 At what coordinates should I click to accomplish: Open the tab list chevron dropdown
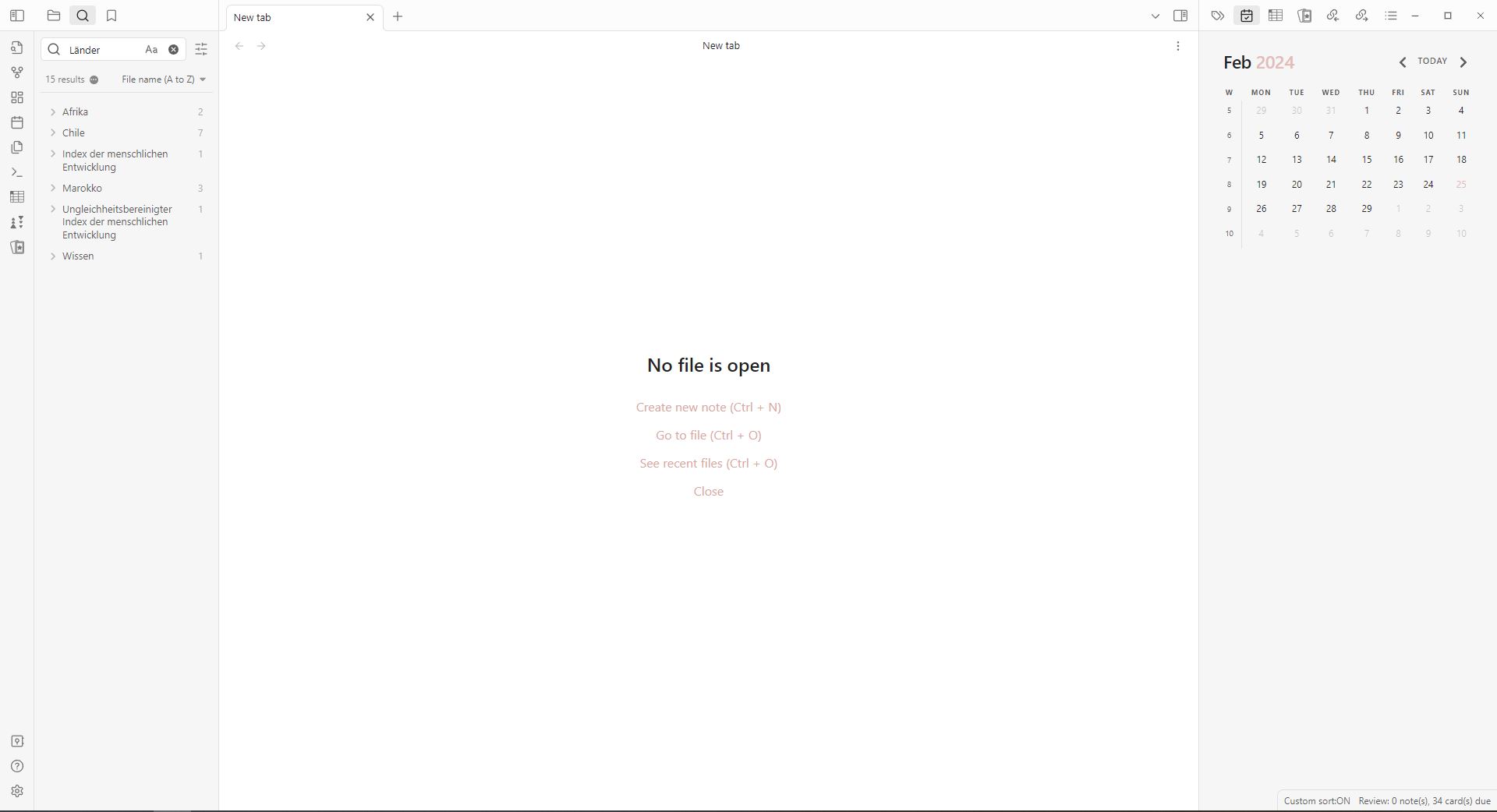coord(1155,16)
